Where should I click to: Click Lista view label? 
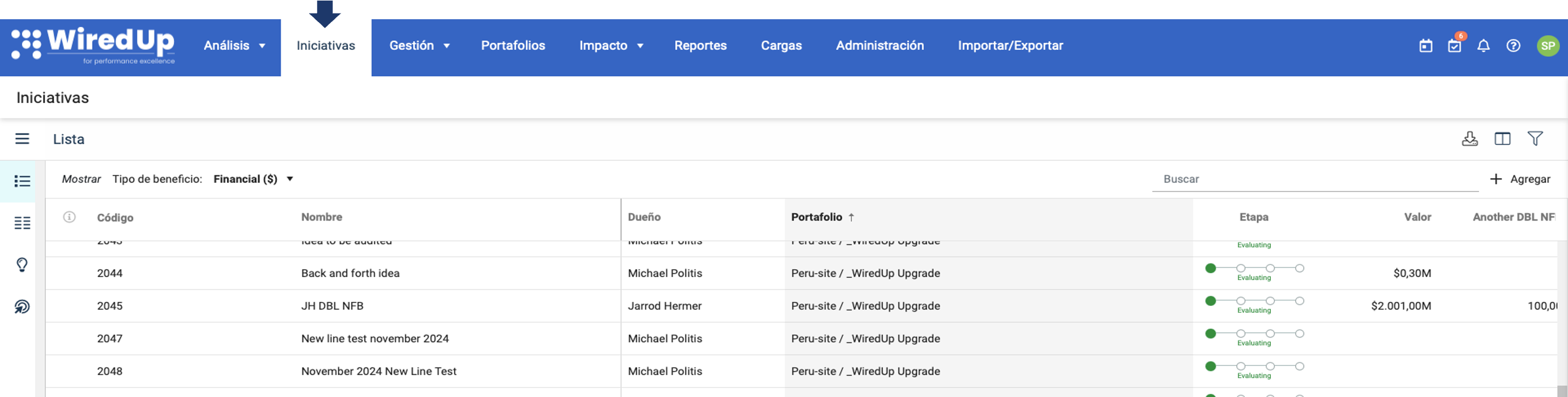click(69, 139)
